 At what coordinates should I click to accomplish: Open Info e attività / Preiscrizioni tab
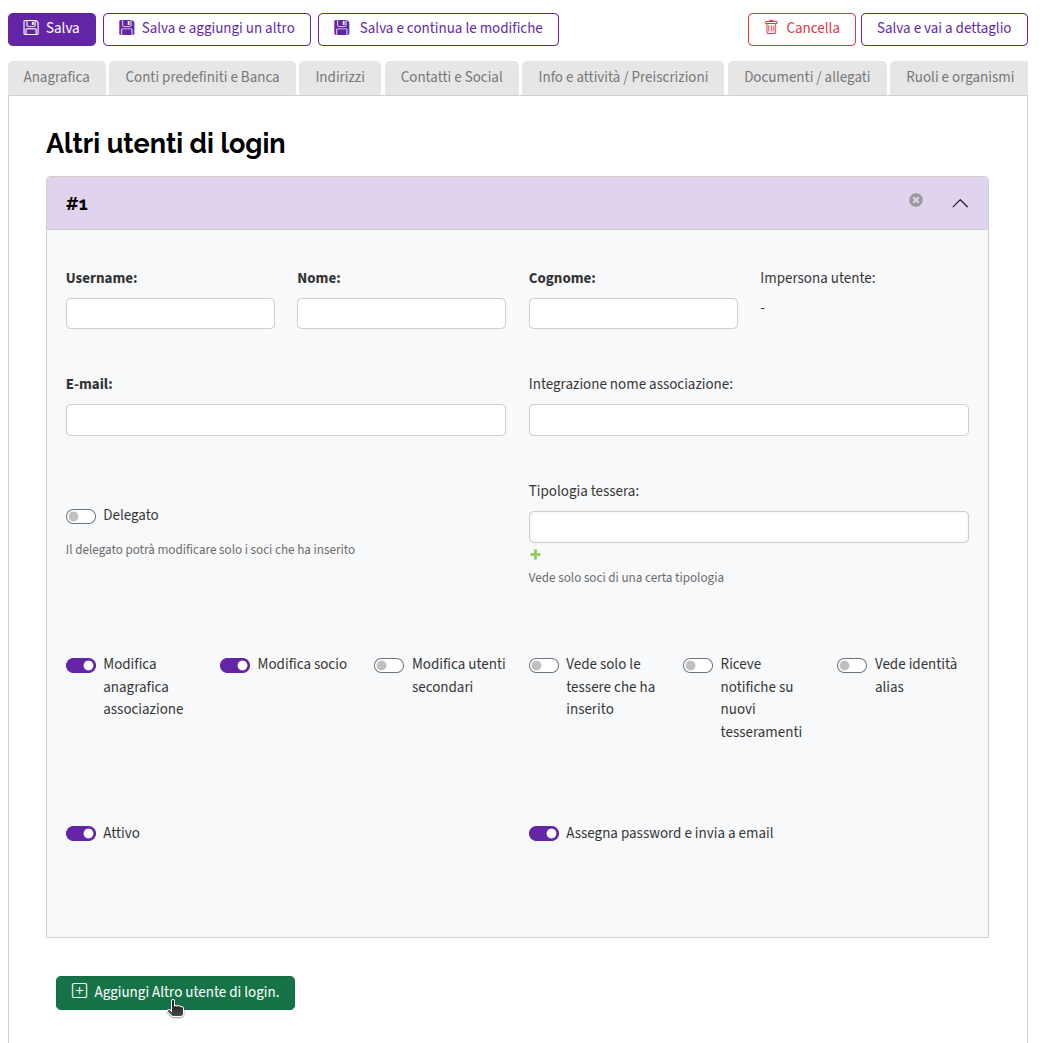(623, 78)
